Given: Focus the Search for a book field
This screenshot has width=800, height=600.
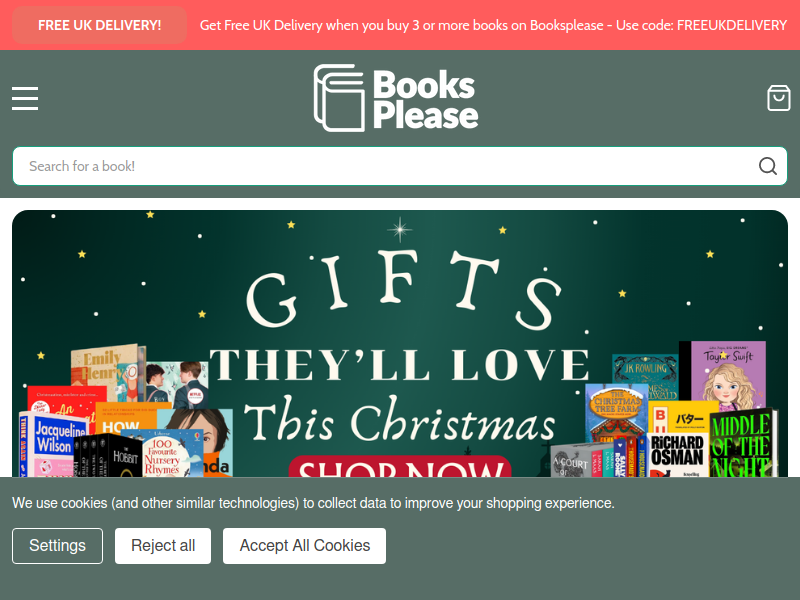Looking at the screenshot, I should click(400, 166).
